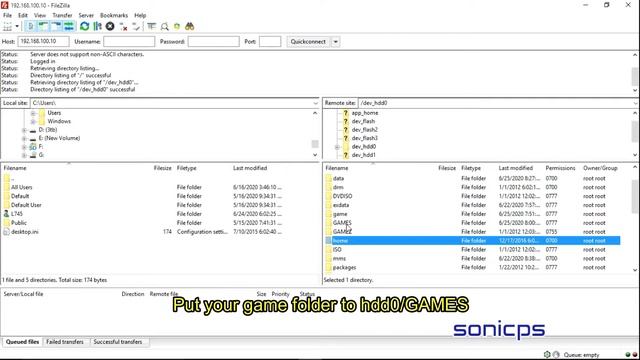
Task: Open the Transfer menu
Action: (x=62, y=15)
